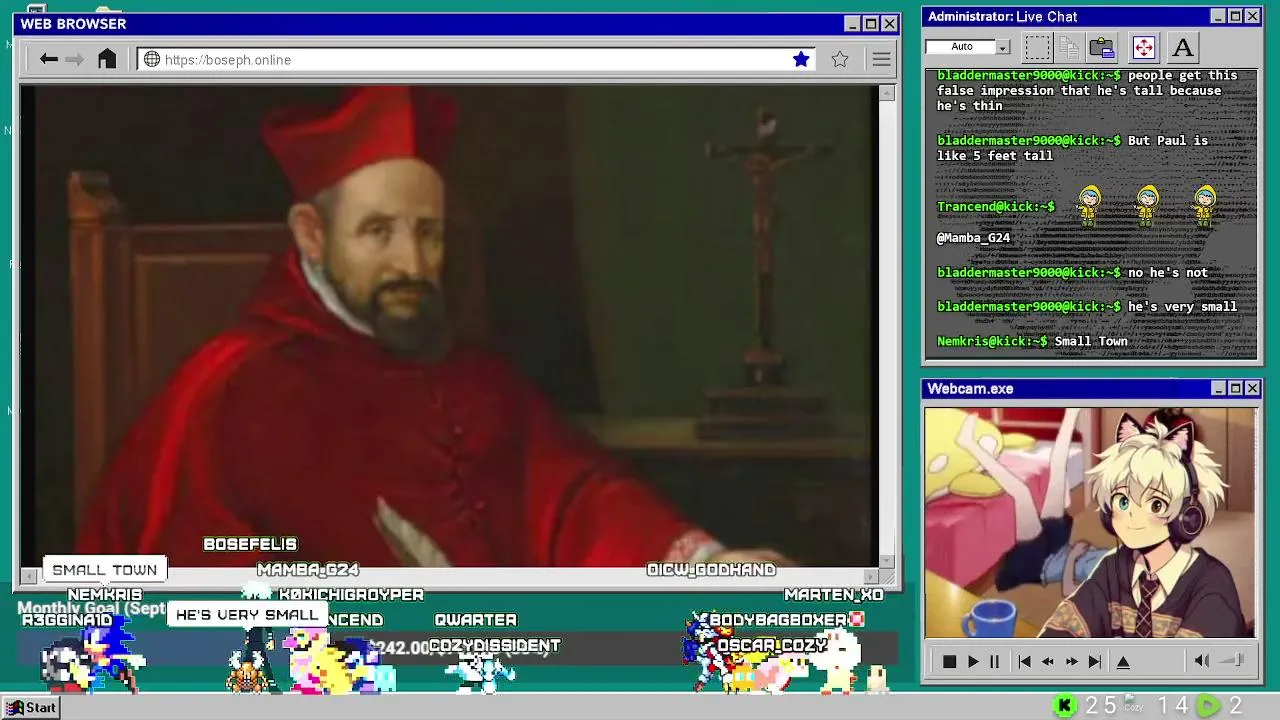Minimize the Web Browser window
1280x720 pixels.
tap(852, 23)
